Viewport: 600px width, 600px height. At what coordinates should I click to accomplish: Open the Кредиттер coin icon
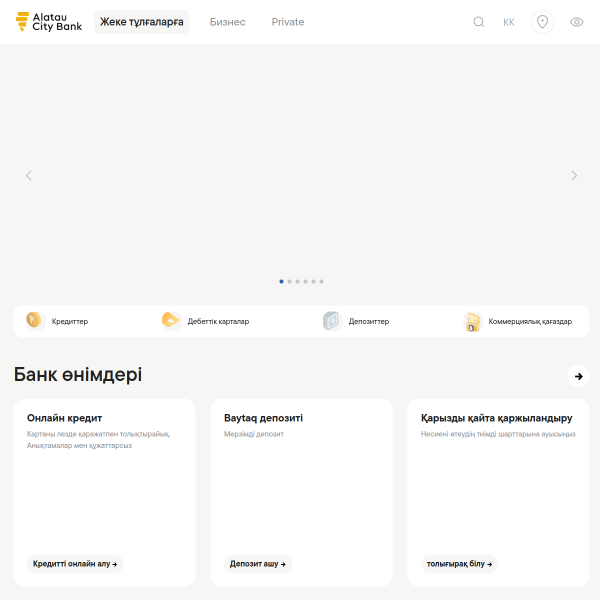click(34, 321)
